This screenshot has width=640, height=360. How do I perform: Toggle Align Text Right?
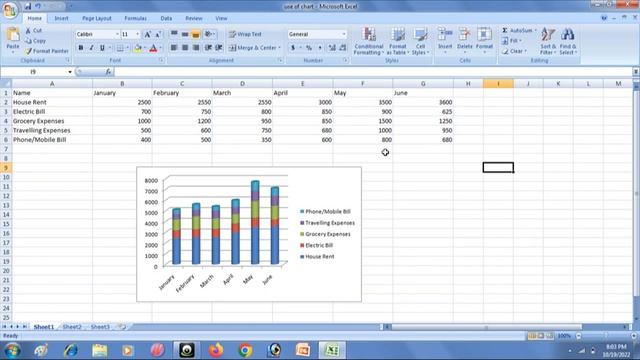[196, 48]
